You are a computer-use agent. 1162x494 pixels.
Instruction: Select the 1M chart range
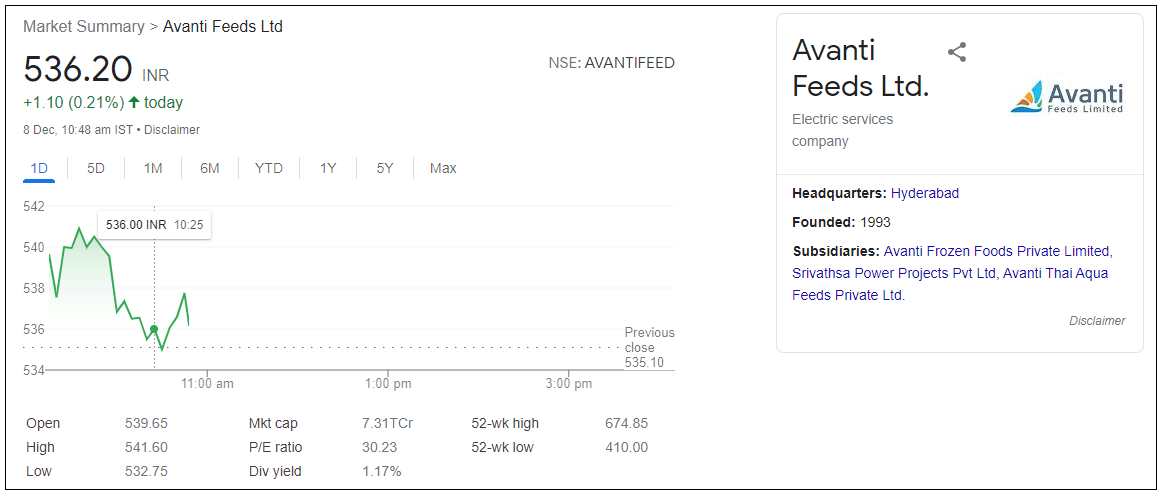point(153,168)
